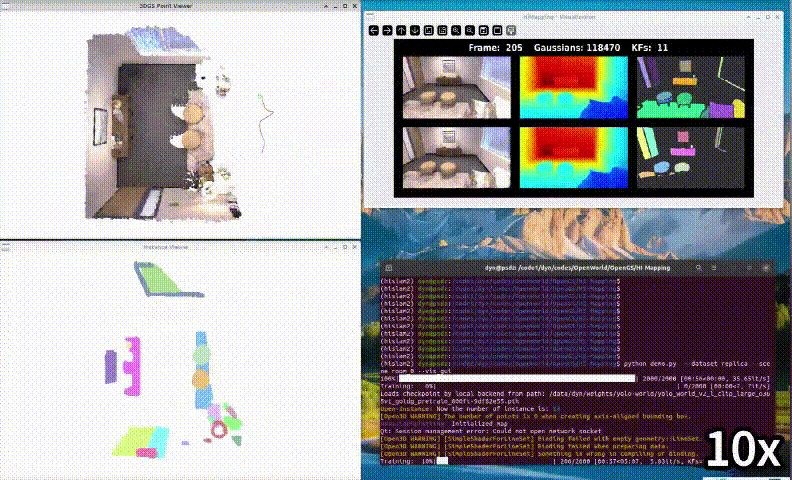Click the gray last icon in visualizer toolbar
The height and width of the screenshot is (480, 792).
pos(511,31)
